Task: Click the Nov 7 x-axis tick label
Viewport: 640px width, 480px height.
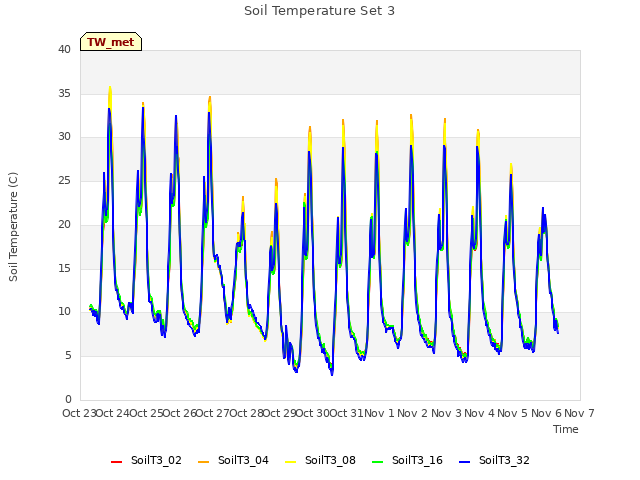Action: 579,413
